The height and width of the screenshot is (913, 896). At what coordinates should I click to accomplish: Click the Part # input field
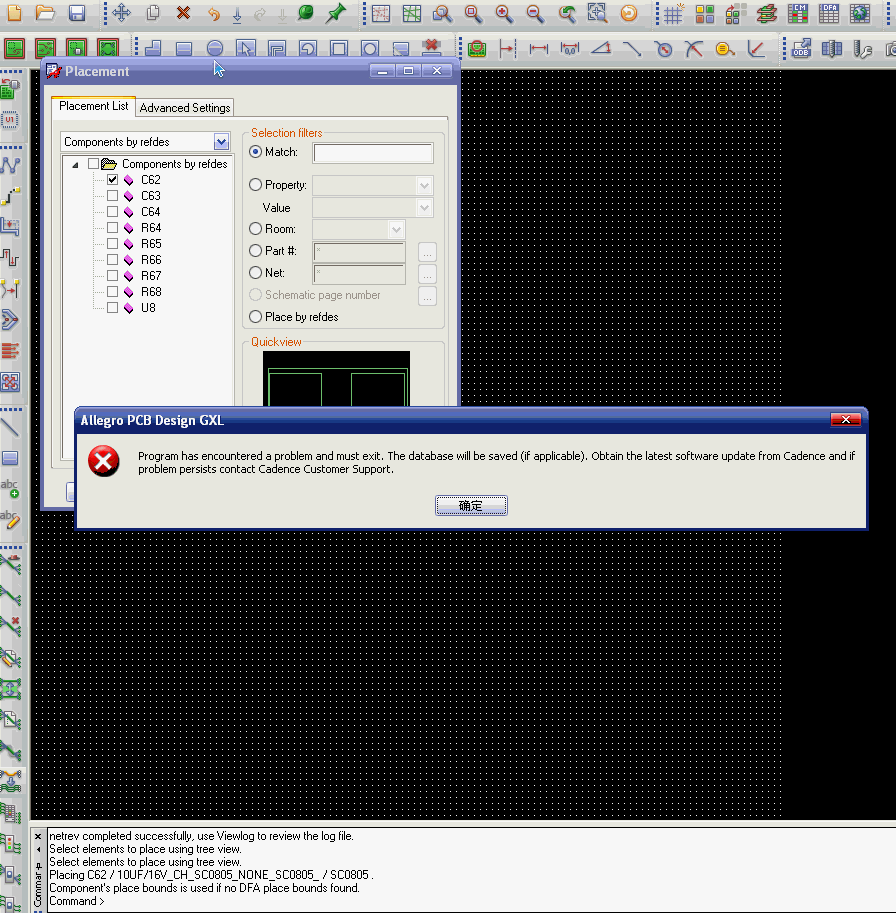click(359, 252)
